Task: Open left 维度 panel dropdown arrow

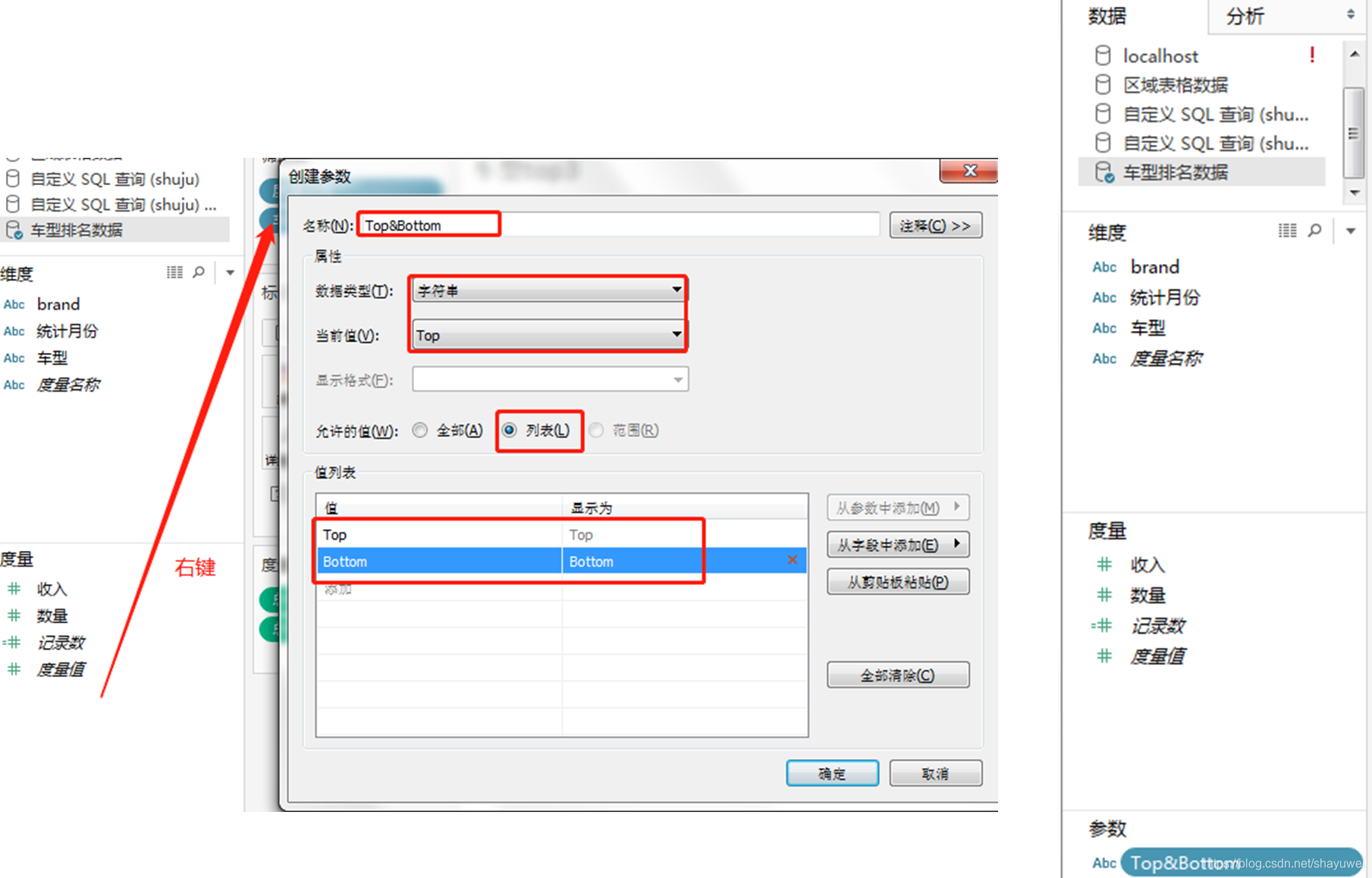Action: coord(230,272)
